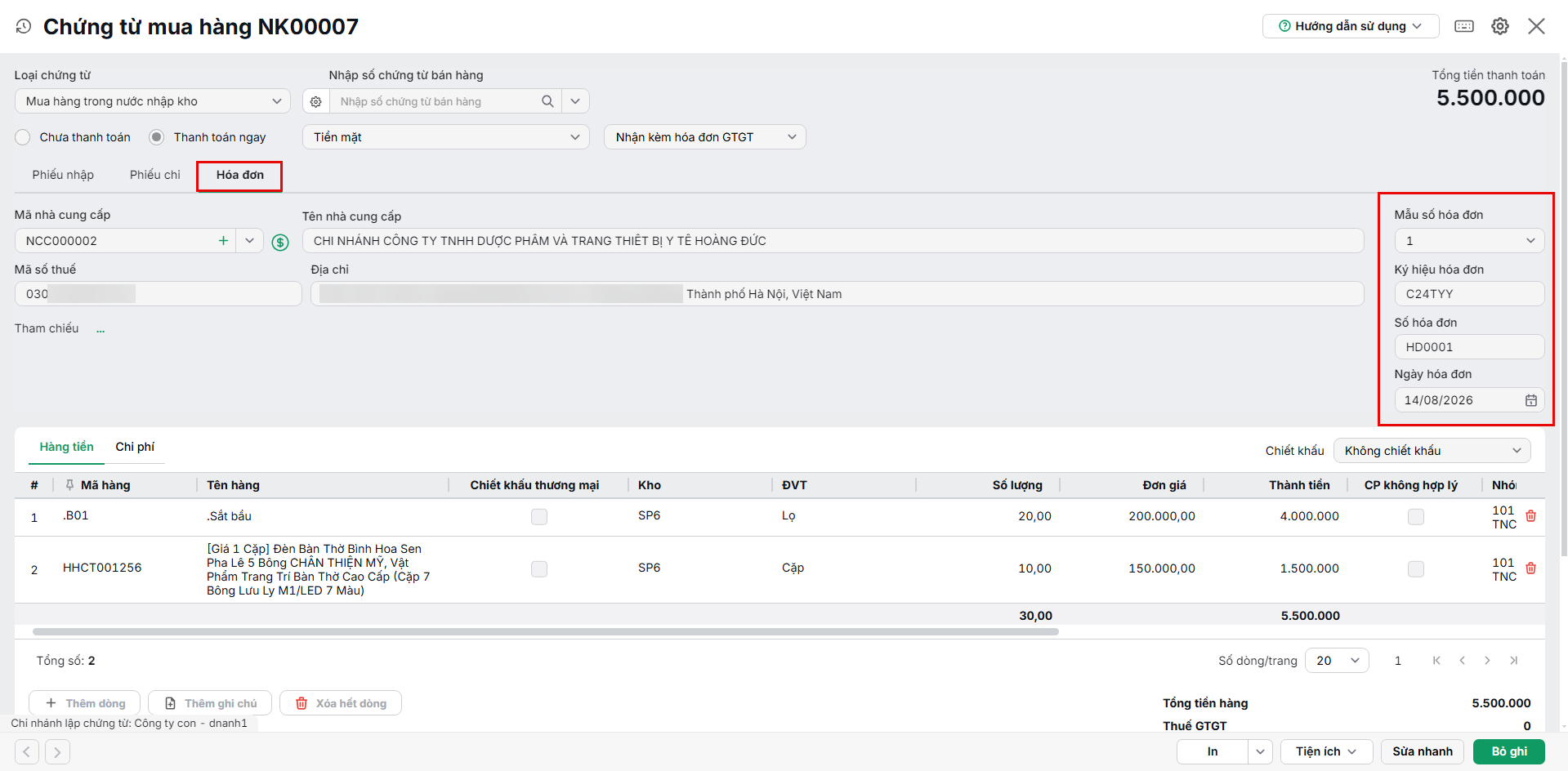
Task: Click the pin icon in Mã hàng header
Action: click(69, 485)
